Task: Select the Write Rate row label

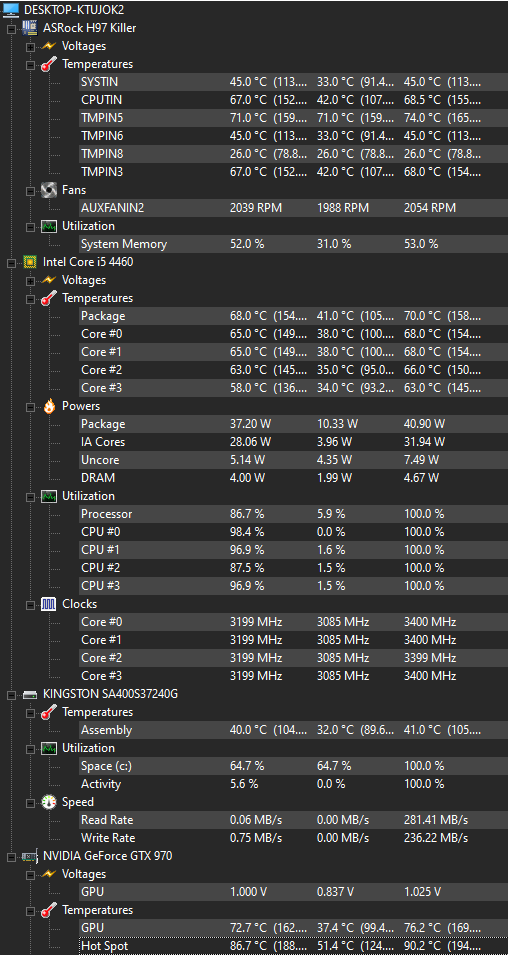Action: pyautogui.click(x=107, y=838)
